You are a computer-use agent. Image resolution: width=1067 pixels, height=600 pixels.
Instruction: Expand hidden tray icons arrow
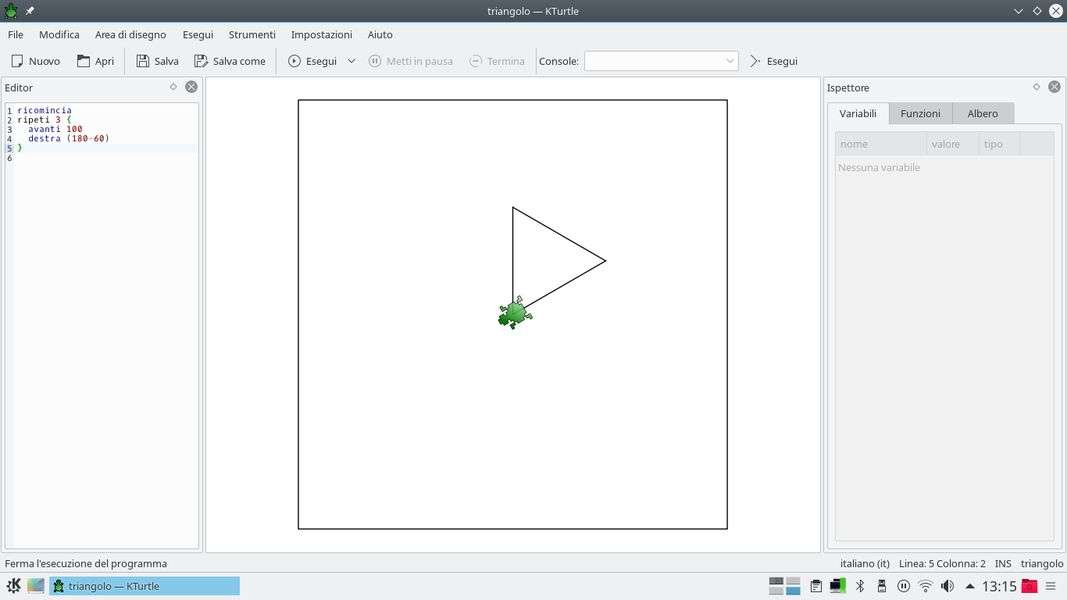point(970,586)
